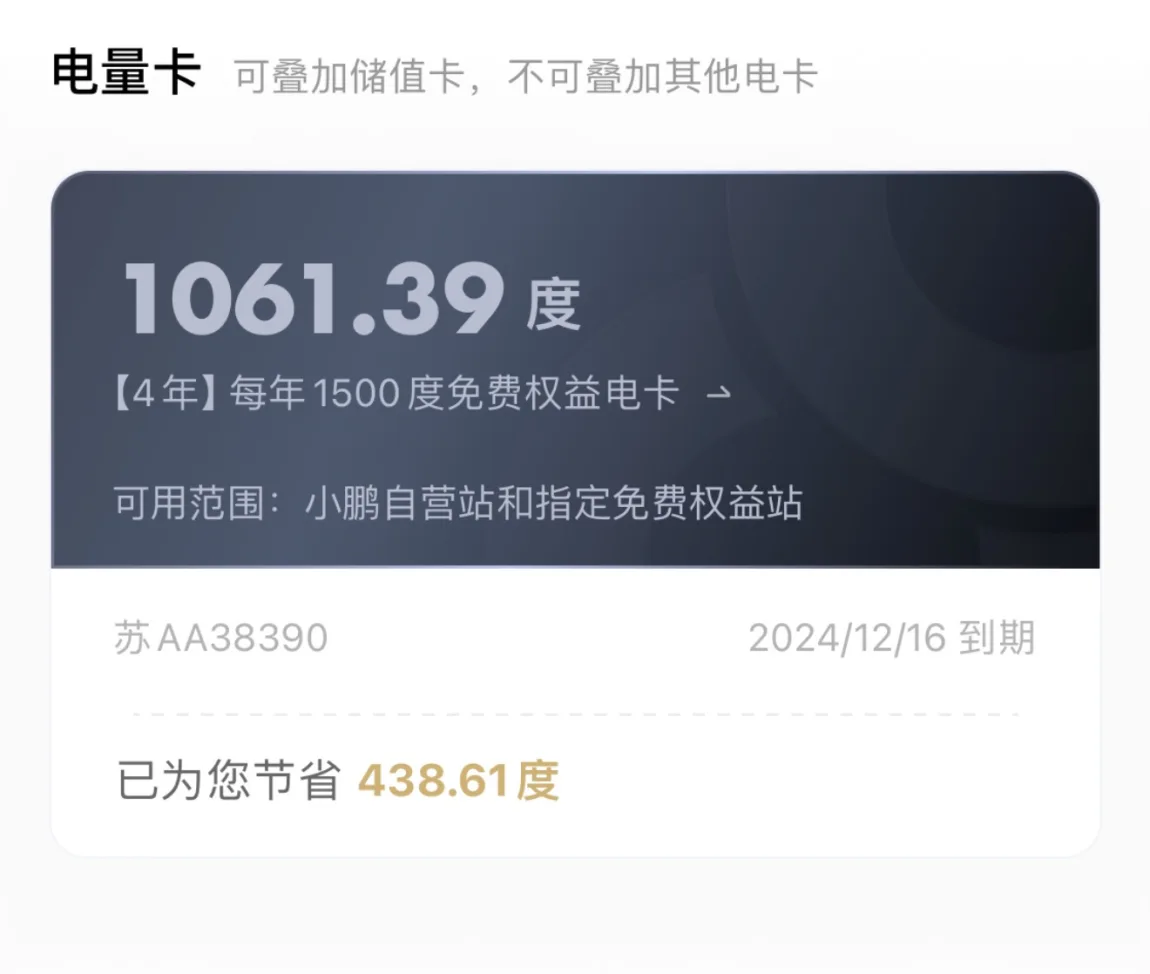
Task: Tap the 可叠加储值卡 subtitle note
Action: 351,76
